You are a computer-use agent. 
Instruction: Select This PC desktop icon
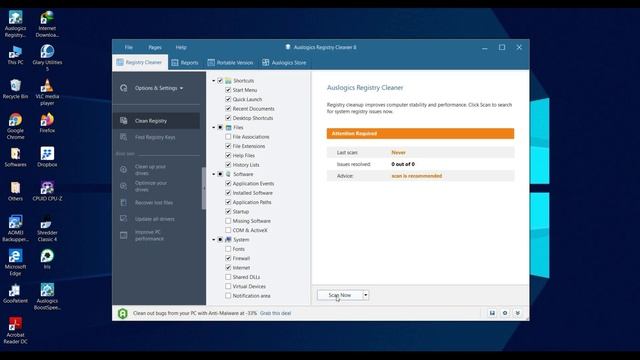(x=16, y=55)
